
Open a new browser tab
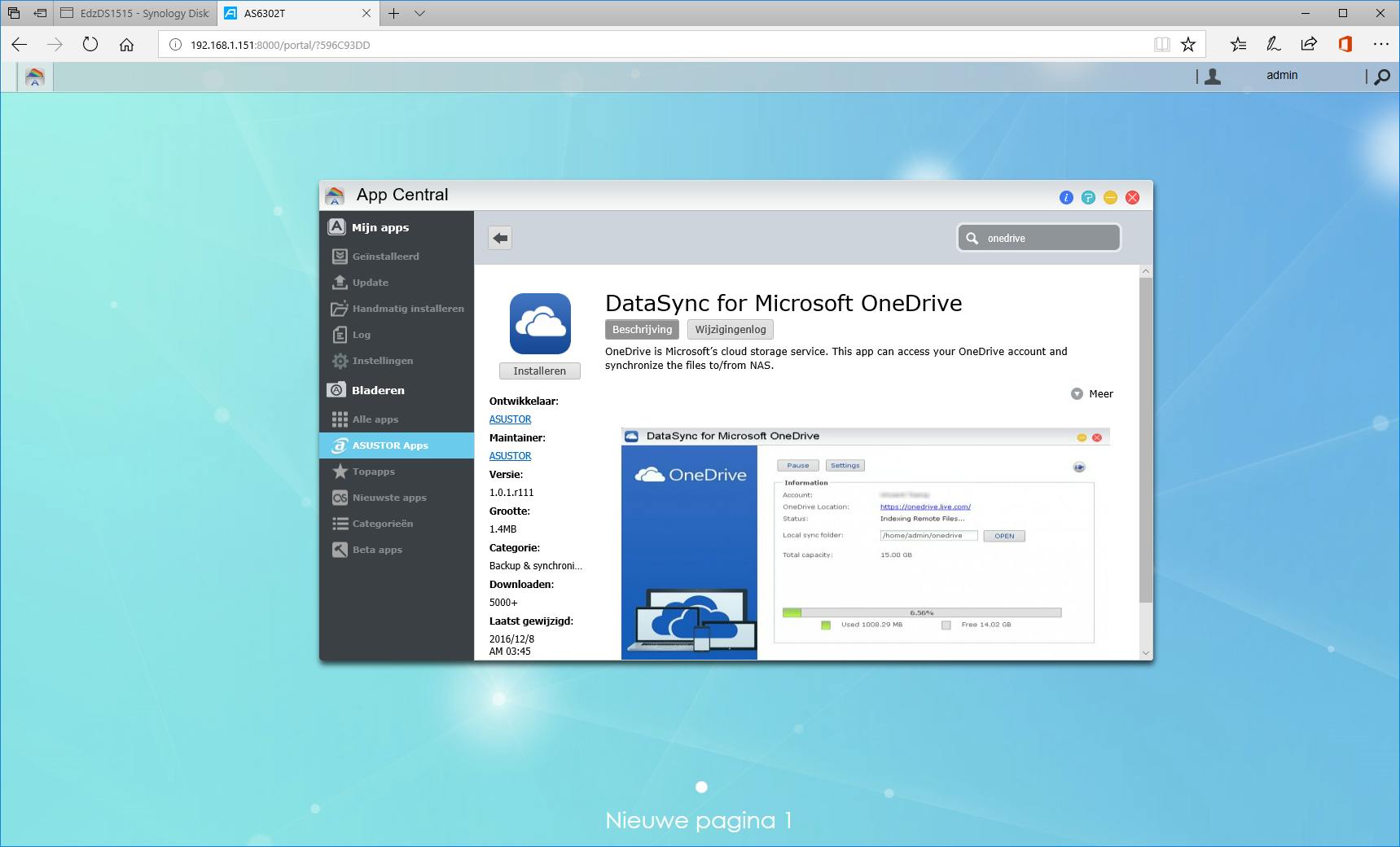click(x=393, y=13)
